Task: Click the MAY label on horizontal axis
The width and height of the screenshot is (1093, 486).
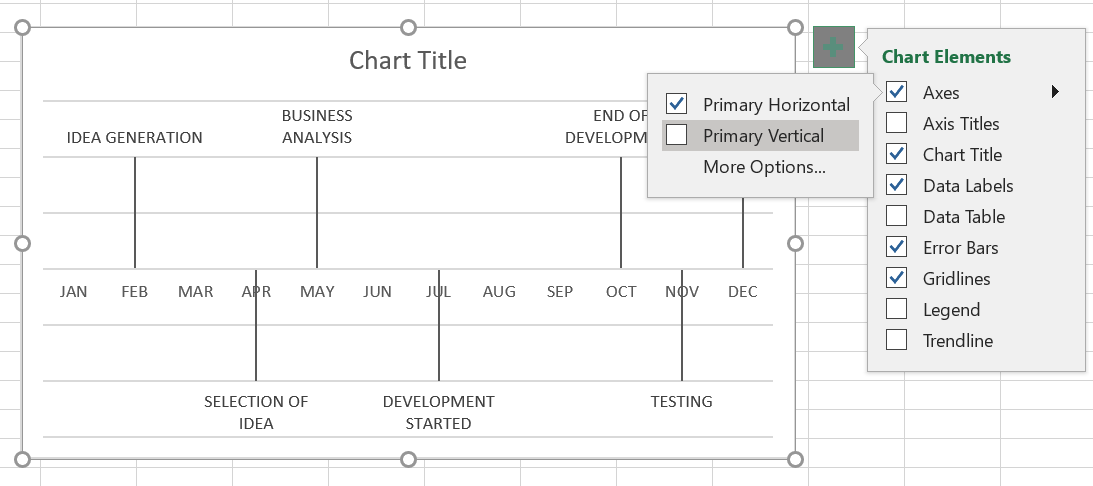Action: point(317,292)
